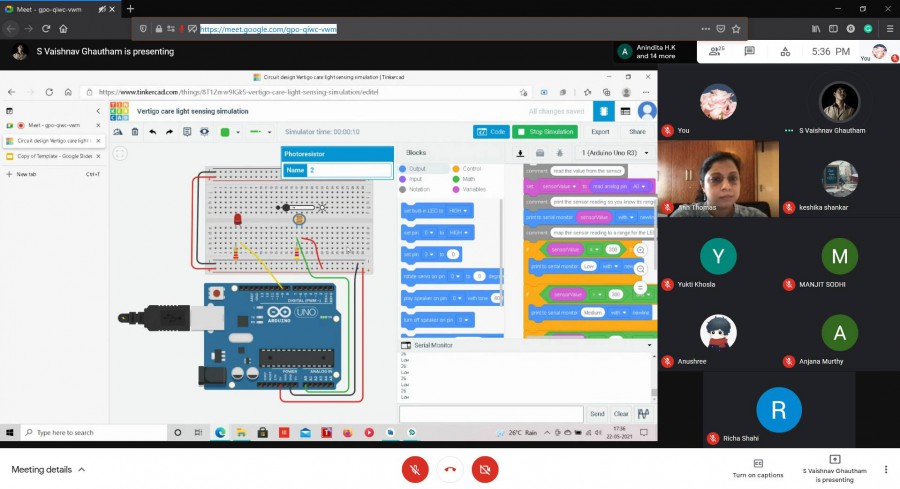The height and width of the screenshot is (489, 900).
Task: Click the download code icon in Blocks panel
Action: (520, 153)
